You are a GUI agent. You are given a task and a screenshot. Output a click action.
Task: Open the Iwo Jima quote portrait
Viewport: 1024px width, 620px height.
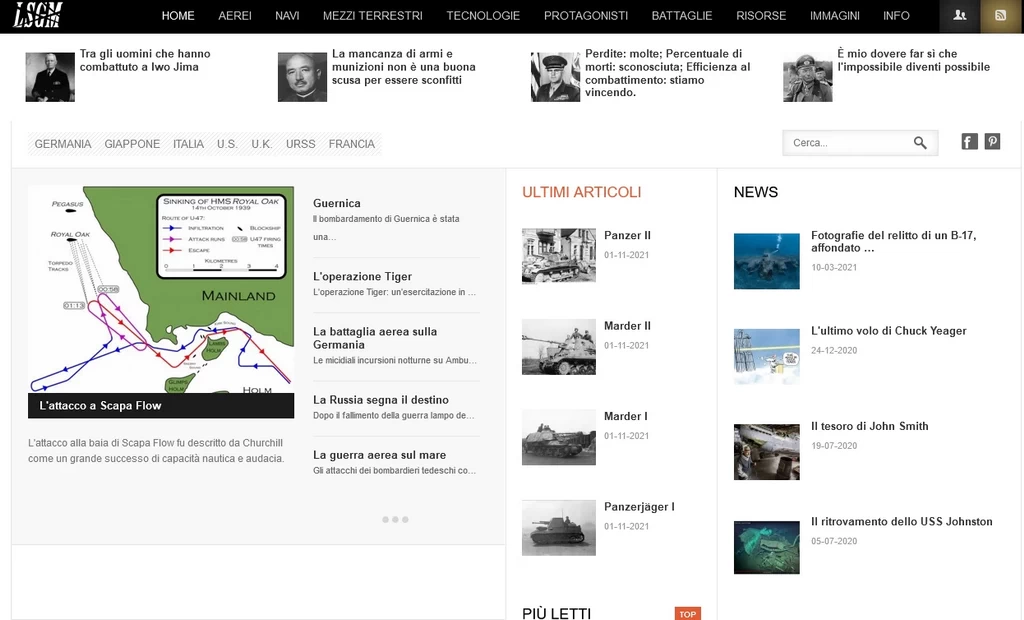click(x=50, y=77)
